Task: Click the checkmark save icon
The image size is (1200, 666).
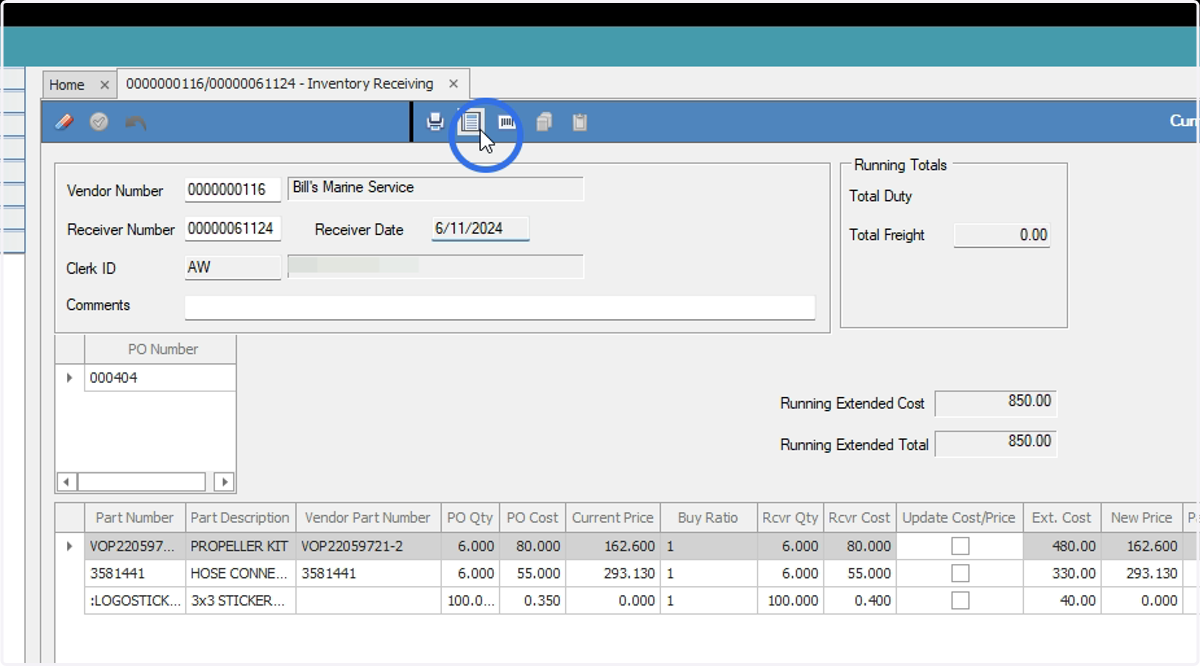Action: click(x=99, y=122)
